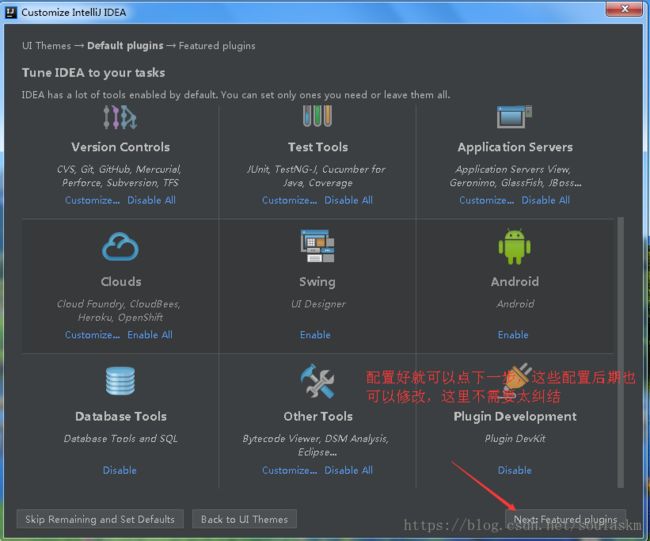Click 'UI Designer' description under Swing

coord(318,304)
